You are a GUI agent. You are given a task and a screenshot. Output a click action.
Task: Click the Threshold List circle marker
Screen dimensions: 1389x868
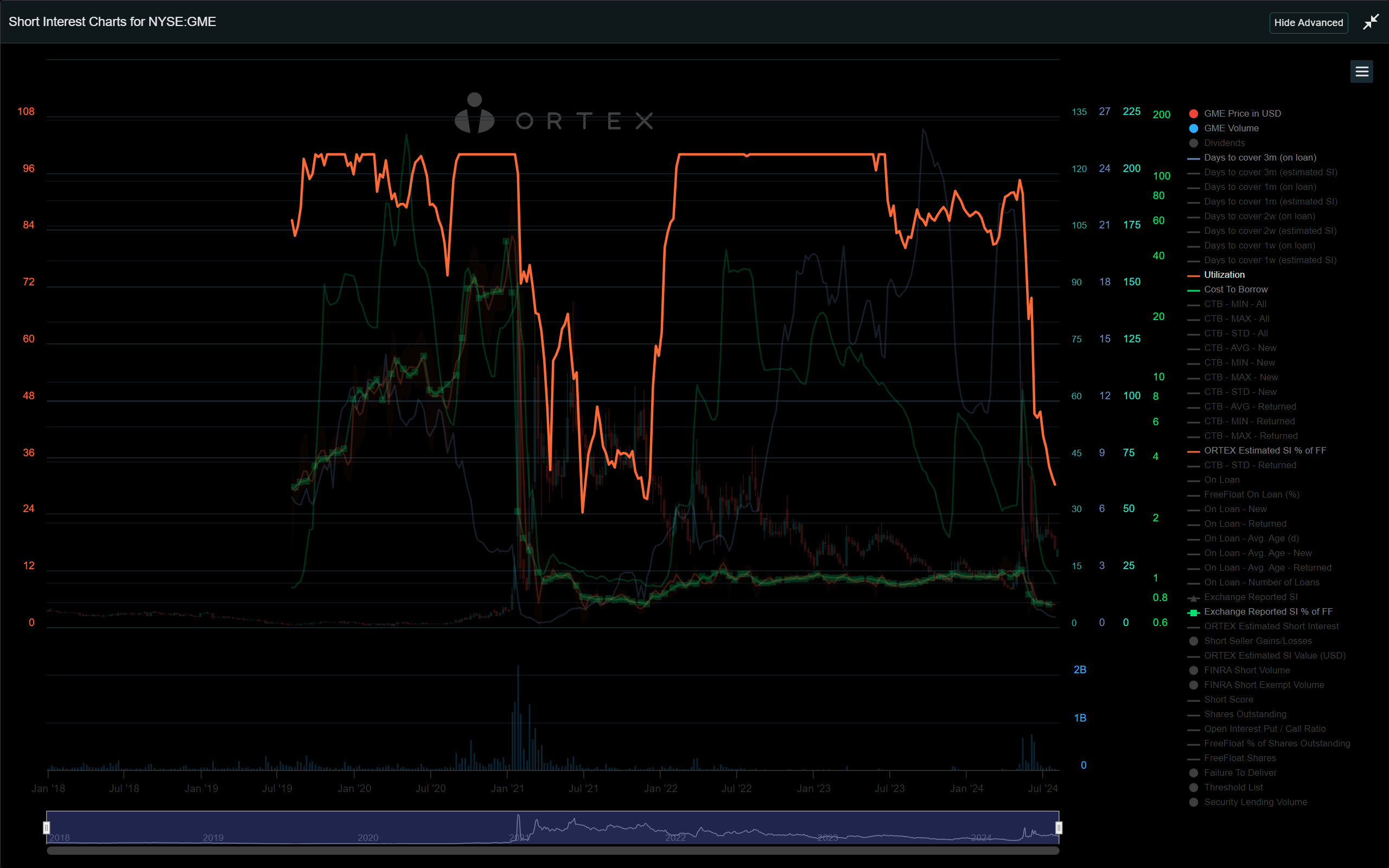1195,787
